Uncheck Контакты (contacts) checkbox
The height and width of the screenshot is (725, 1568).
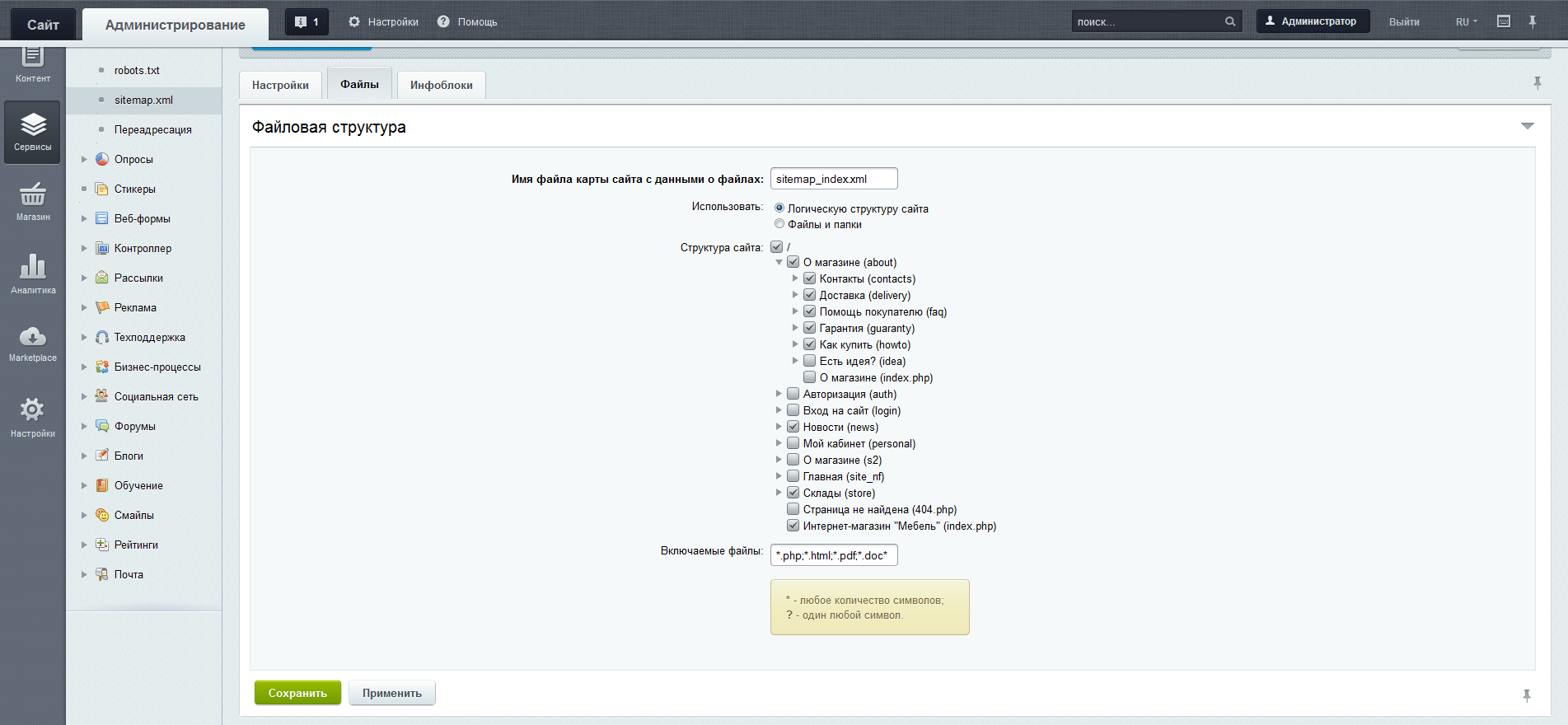point(810,278)
